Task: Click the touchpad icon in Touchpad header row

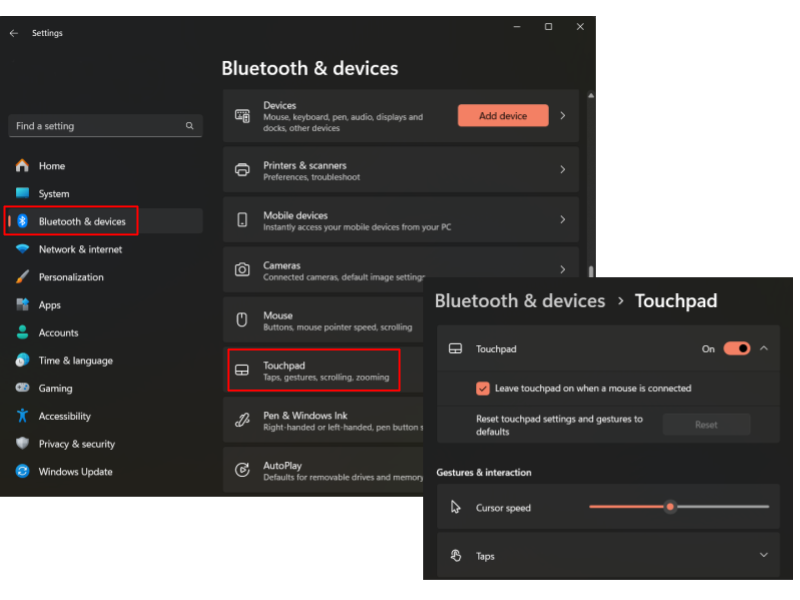Action: pos(455,349)
